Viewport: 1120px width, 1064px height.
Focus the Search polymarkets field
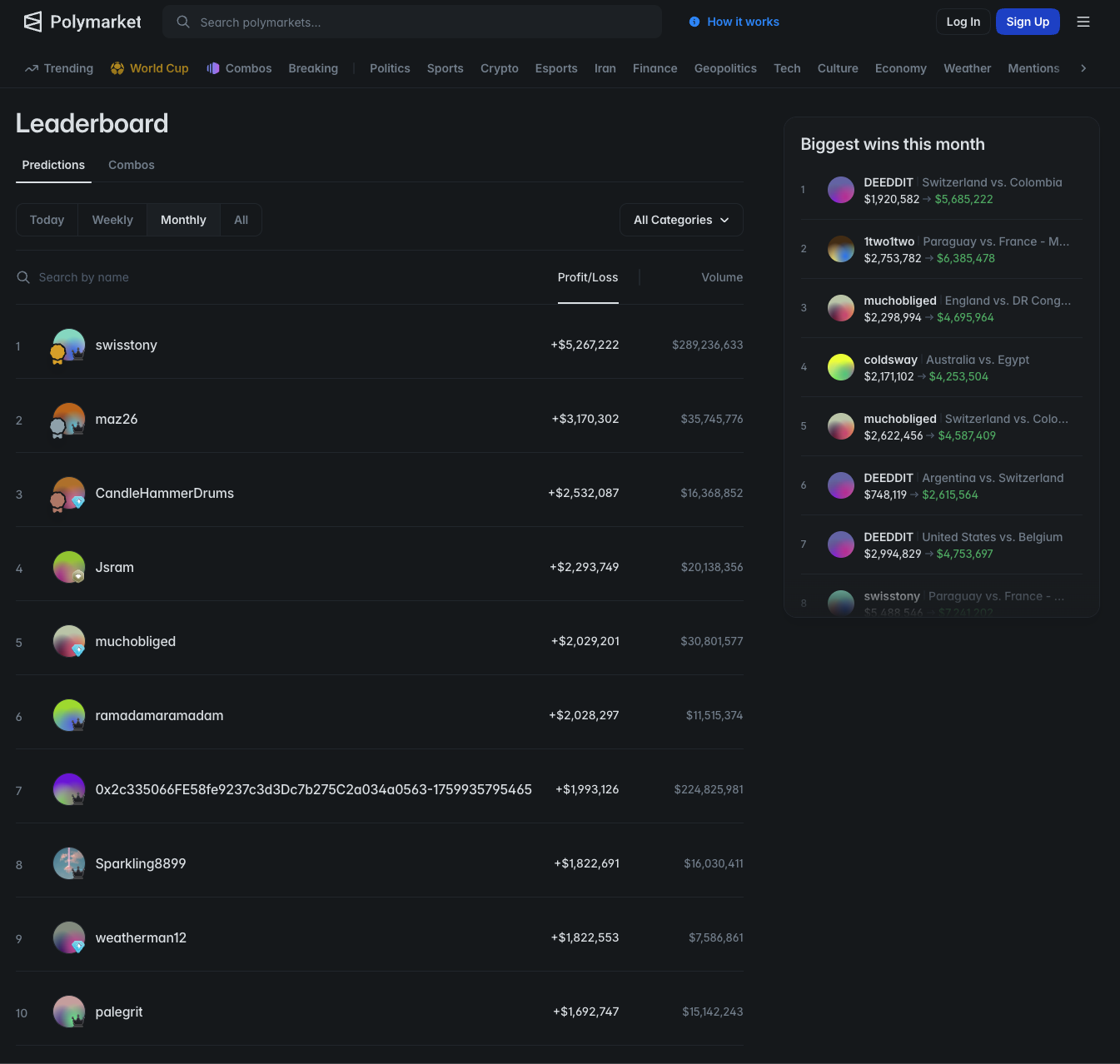point(412,22)
